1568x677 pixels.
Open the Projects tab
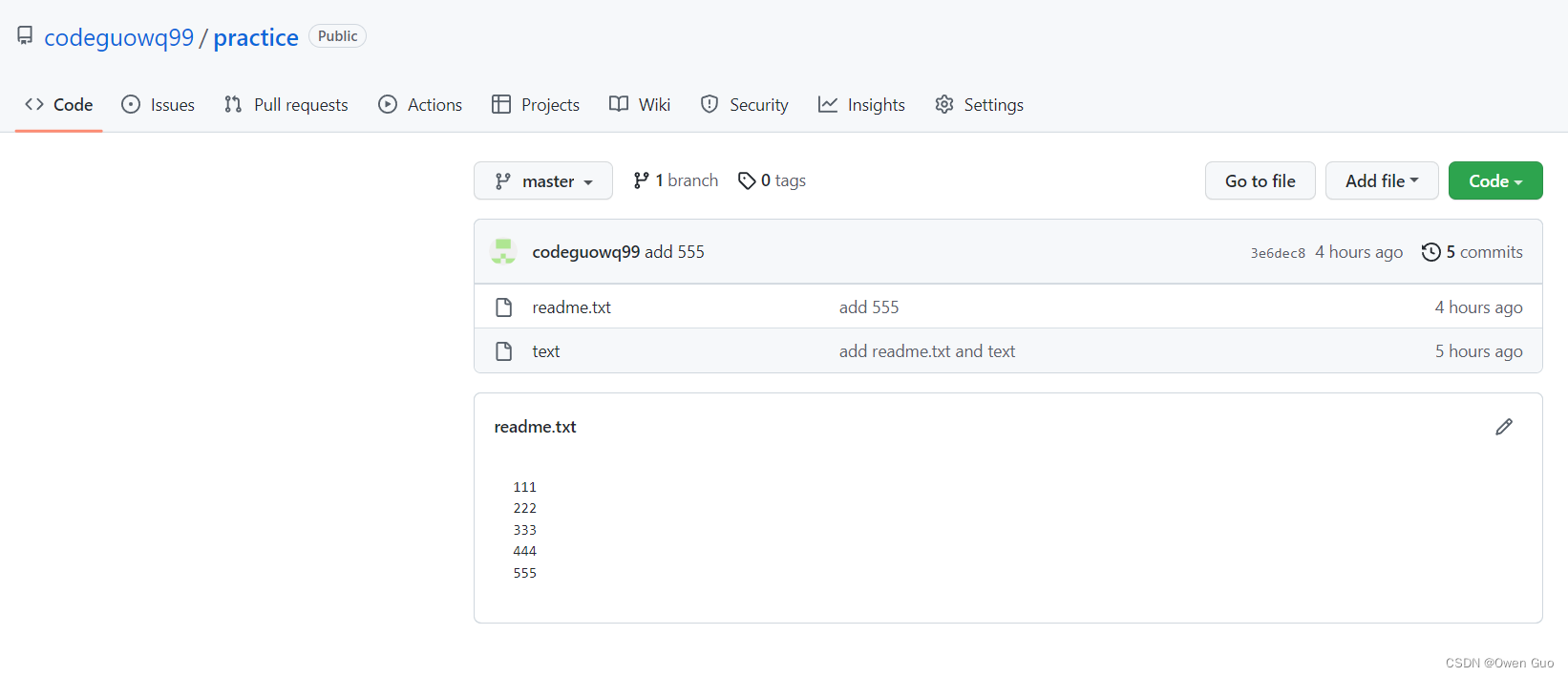point(536,104)
